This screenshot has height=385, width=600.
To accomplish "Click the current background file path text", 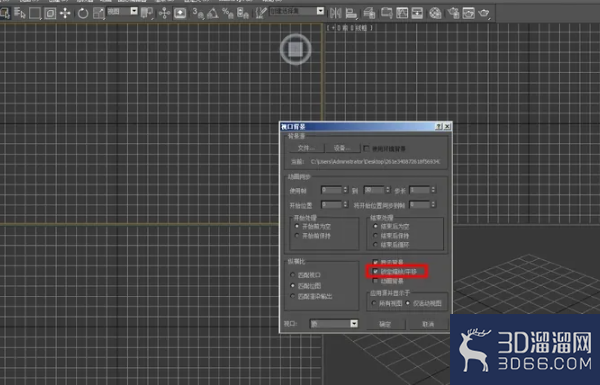I will pos(375,162).
